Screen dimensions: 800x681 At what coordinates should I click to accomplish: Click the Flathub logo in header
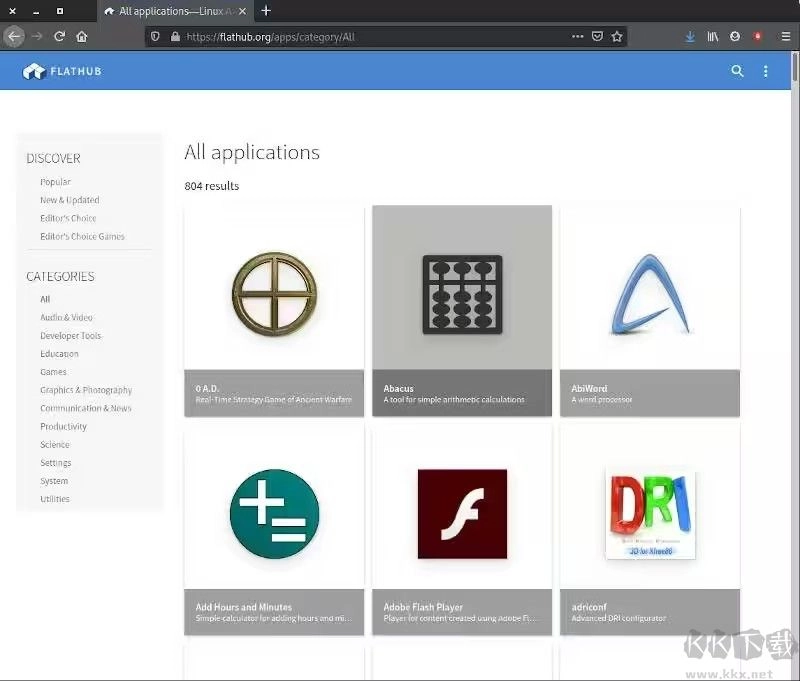coord(62,71)
